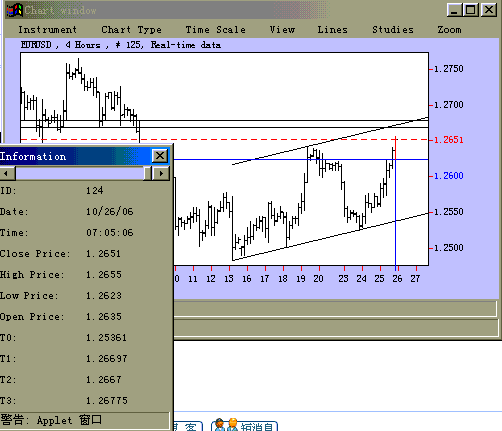Click the red 1.2651 price label
The height and width of the screenshot is (431, 502).
[x=449, y=140]
